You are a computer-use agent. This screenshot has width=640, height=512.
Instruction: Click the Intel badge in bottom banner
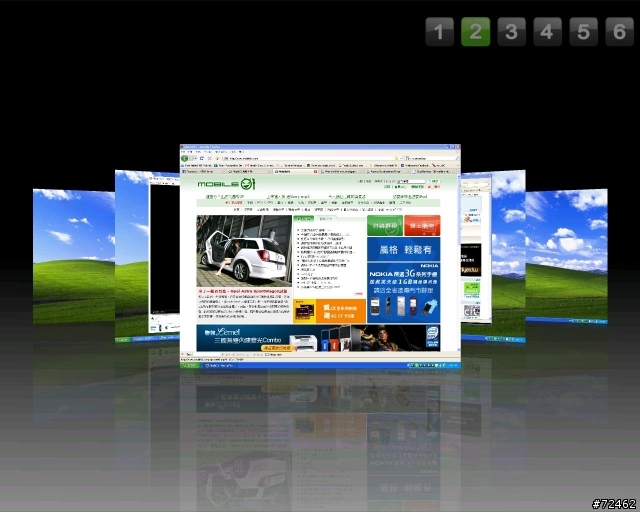(x=432, y=337)
